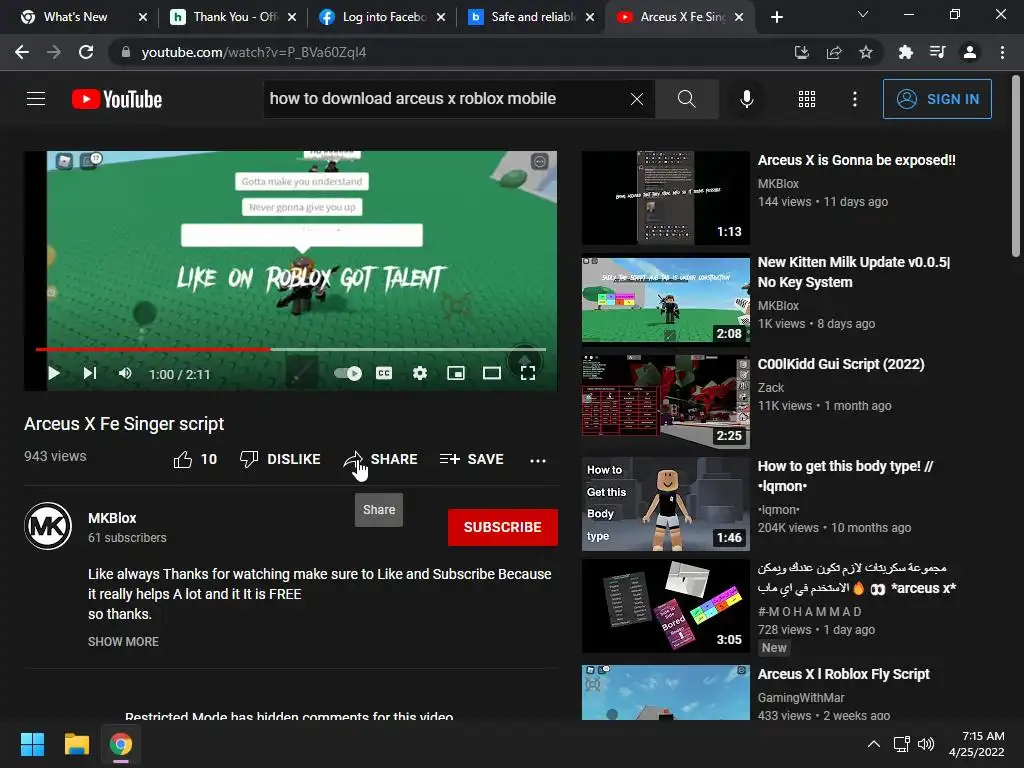Open YouTube settings three-dot menu

tap(855, 99)
